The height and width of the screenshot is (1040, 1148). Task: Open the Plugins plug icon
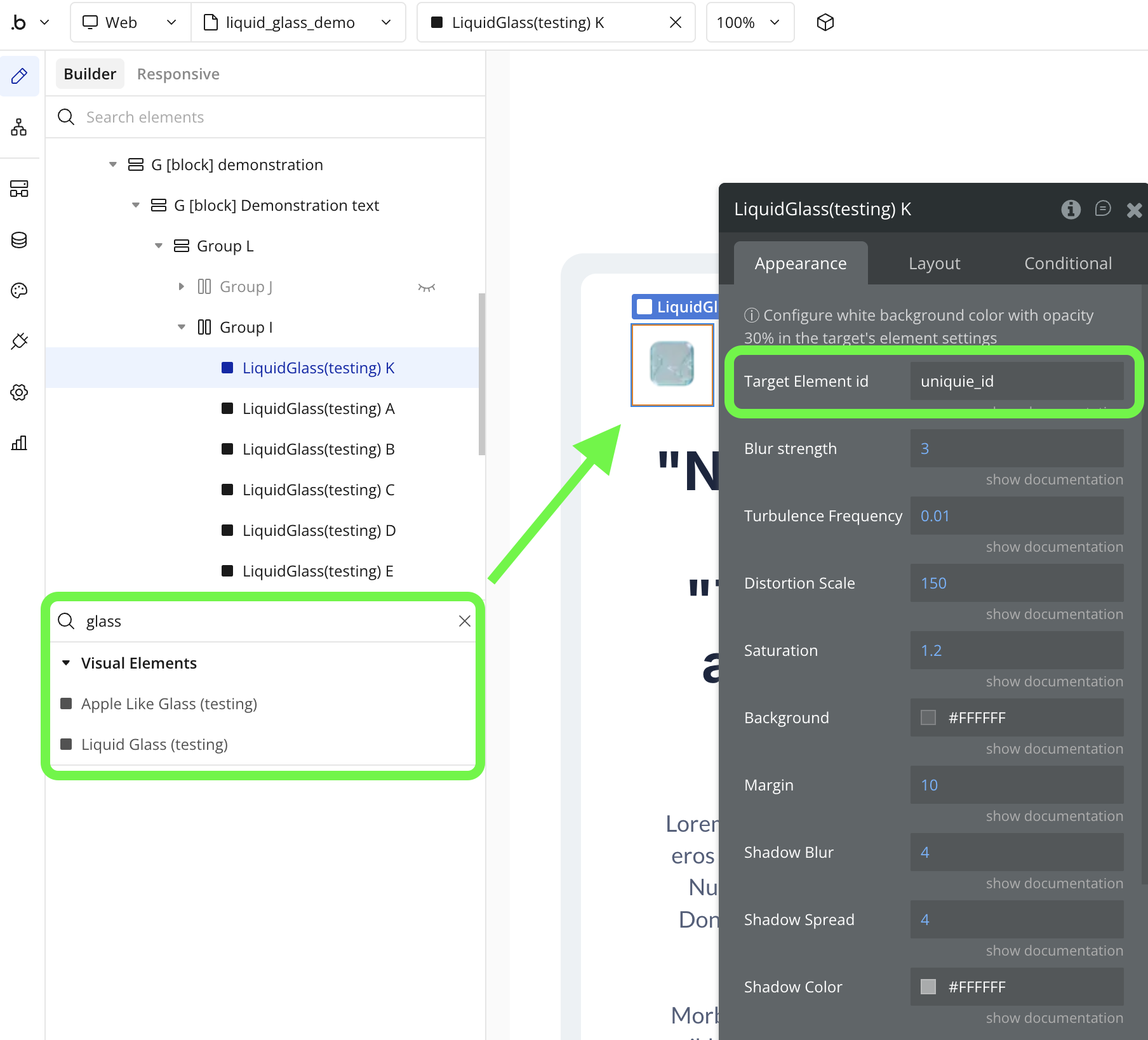click(x=19, y=342)
